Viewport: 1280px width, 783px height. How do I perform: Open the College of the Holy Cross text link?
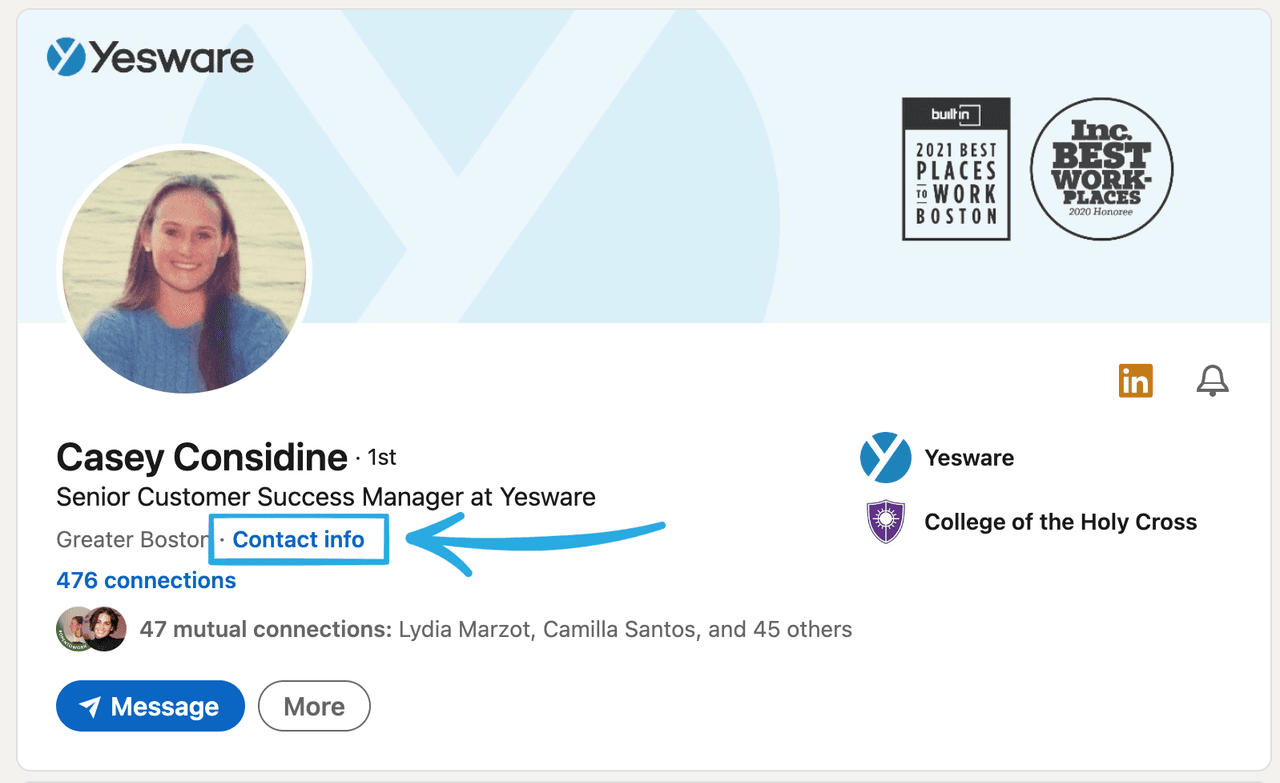point(1060,522)
